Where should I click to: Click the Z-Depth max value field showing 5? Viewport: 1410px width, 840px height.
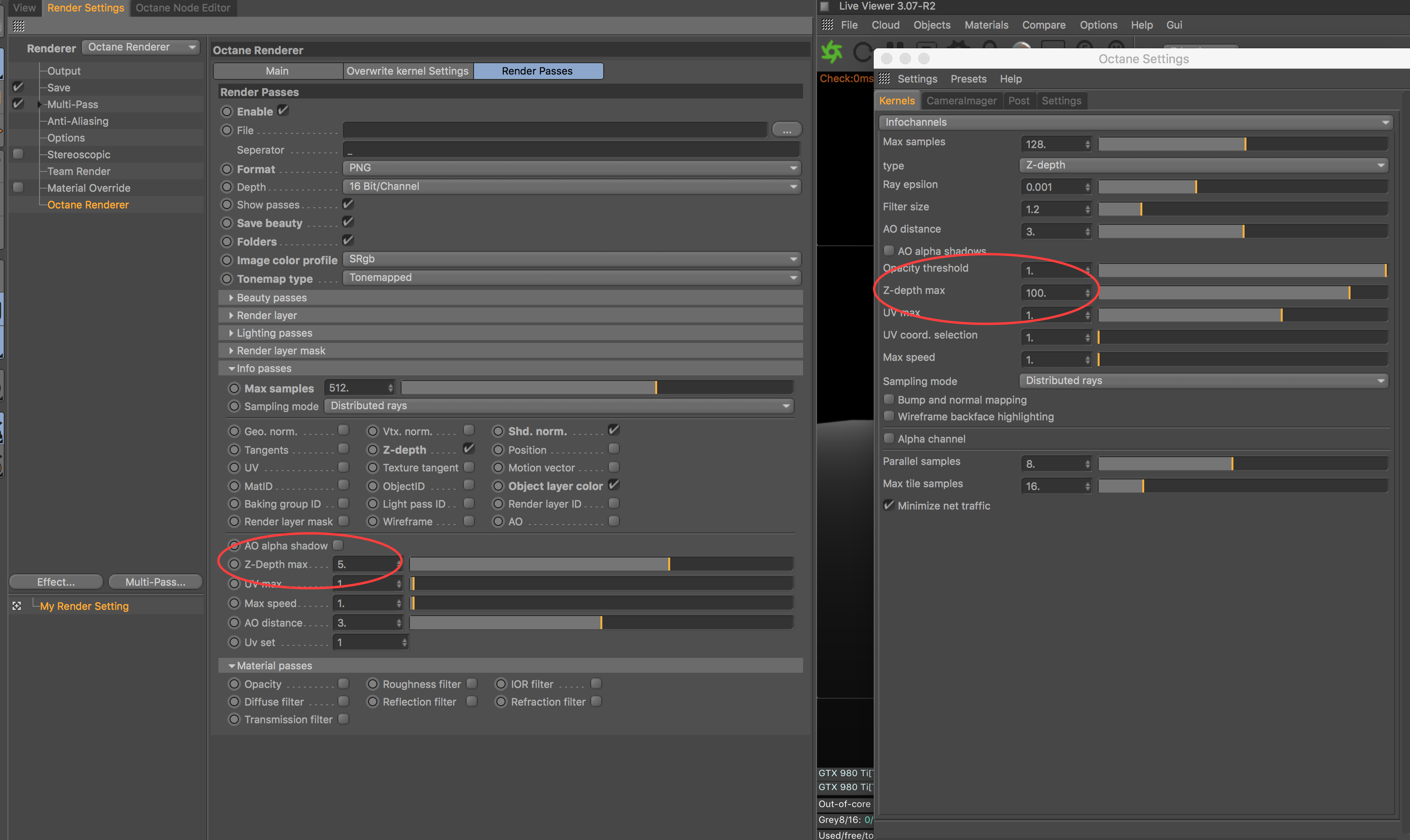362,564
